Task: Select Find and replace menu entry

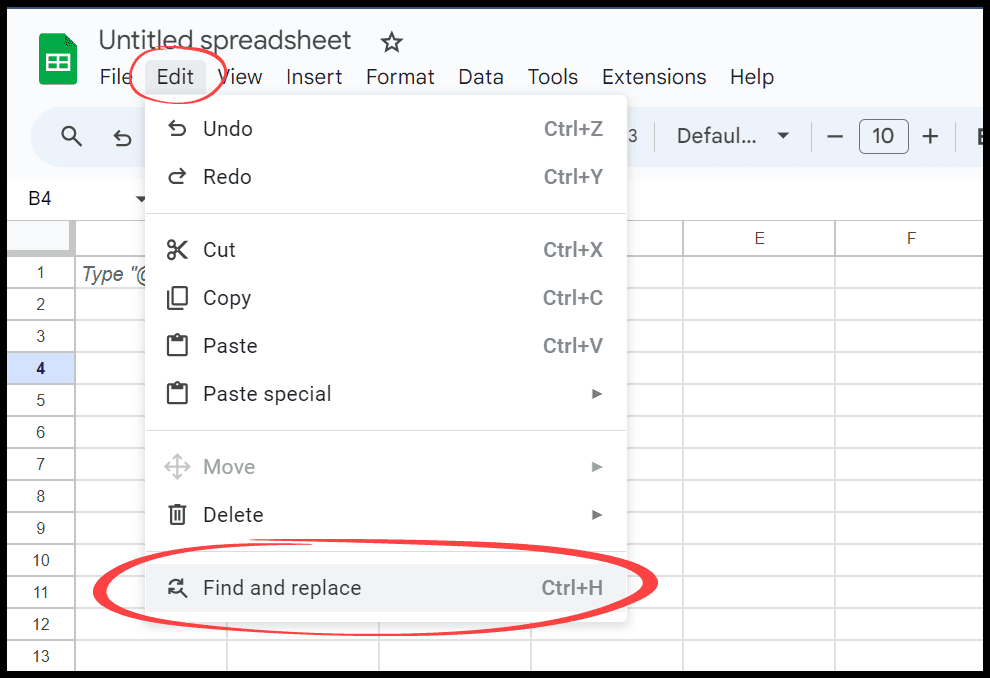Action: (x=386, y=588)
